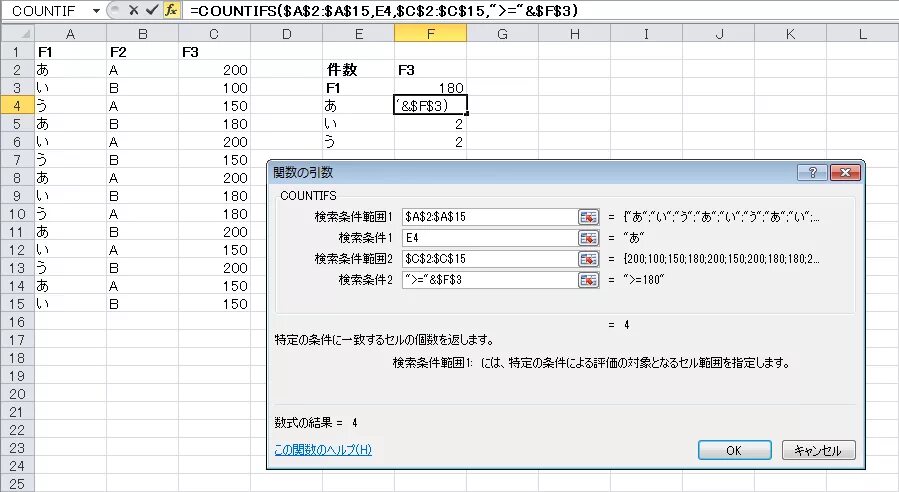Collapse dialog for 検索条件範囲2 range selector
The height and width of the screenshot is (492, 899).
tap(588, 259)
